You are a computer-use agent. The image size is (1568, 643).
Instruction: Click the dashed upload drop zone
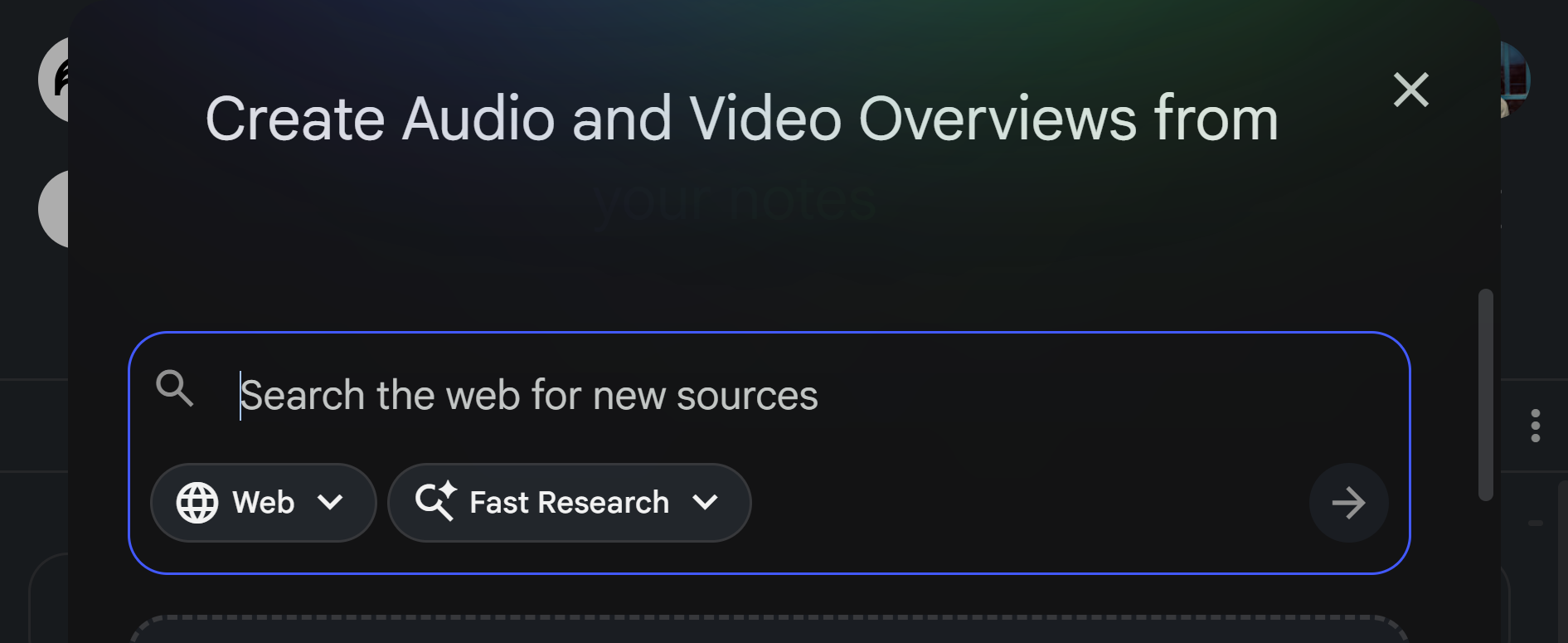click(x=769, y=631)
